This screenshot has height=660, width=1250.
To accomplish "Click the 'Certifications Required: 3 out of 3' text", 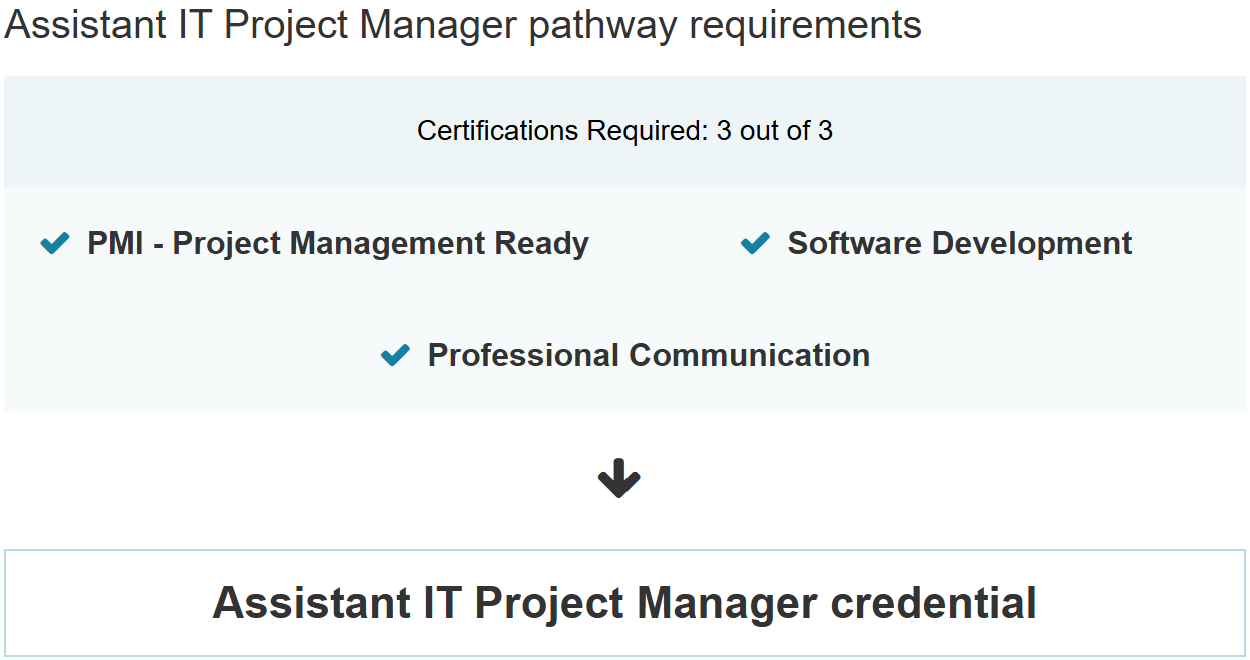I will tap(624, 131).
